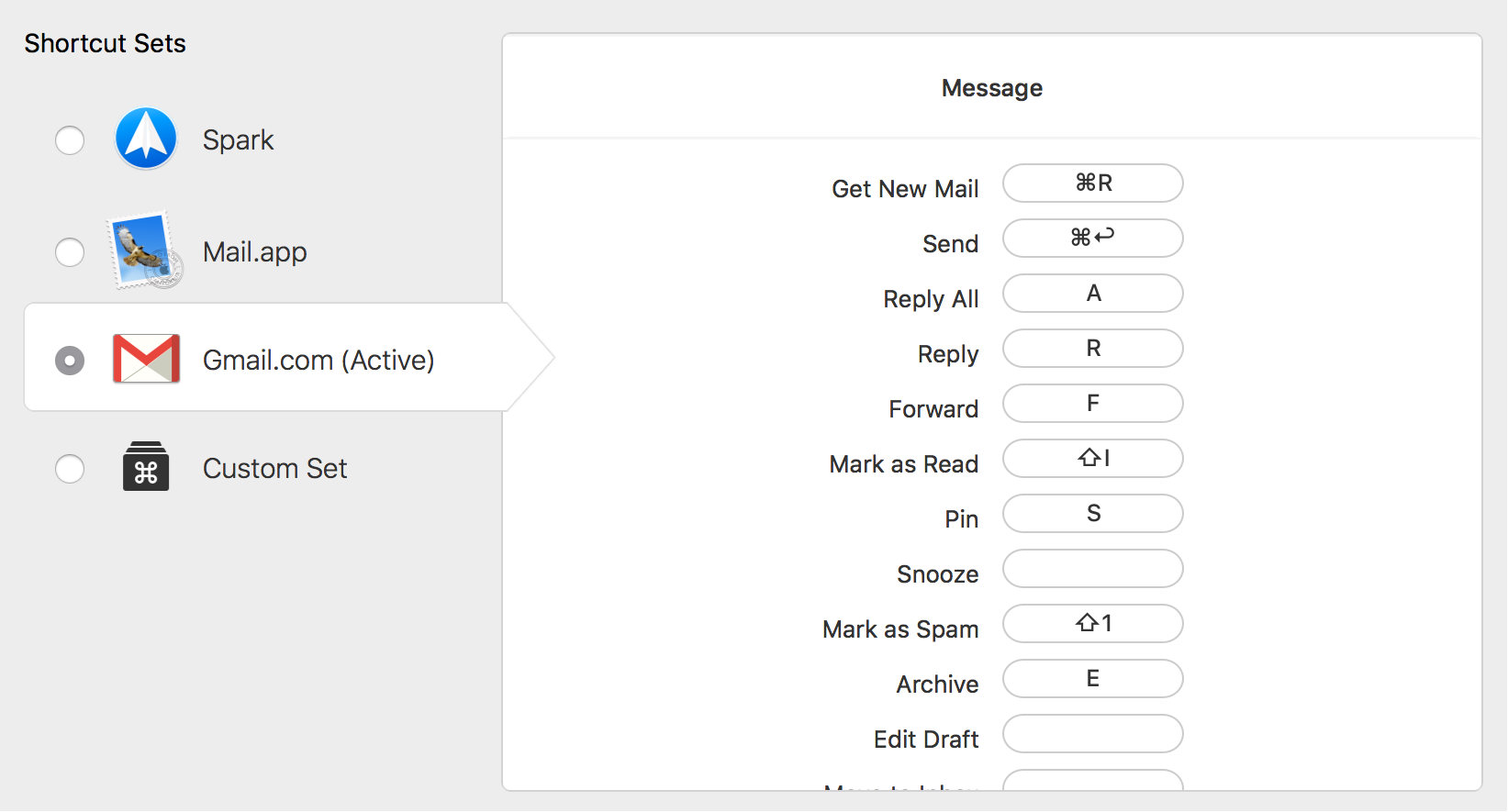Click the Mark as Spam label

pos(900,629)
